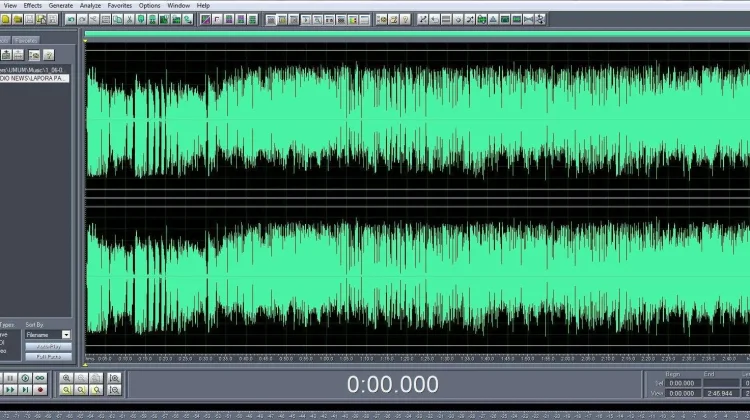
Task: Open the Help menu
Action: tap(203, 6)
